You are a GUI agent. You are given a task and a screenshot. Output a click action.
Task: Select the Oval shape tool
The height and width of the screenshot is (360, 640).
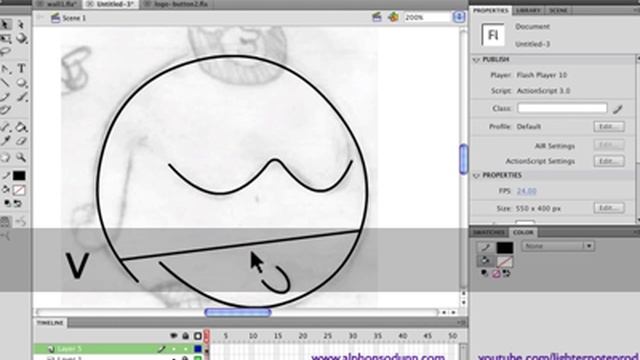point(21,83)
